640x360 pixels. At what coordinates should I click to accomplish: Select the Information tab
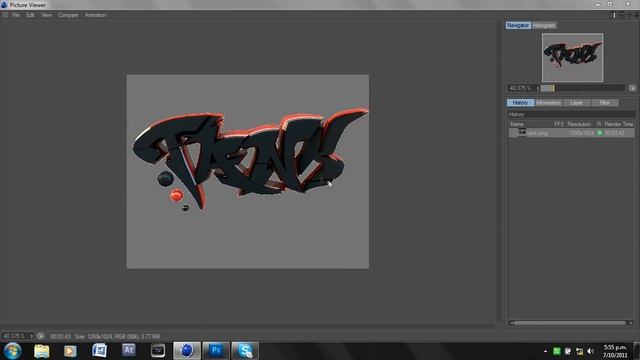[x=548, y=102]
